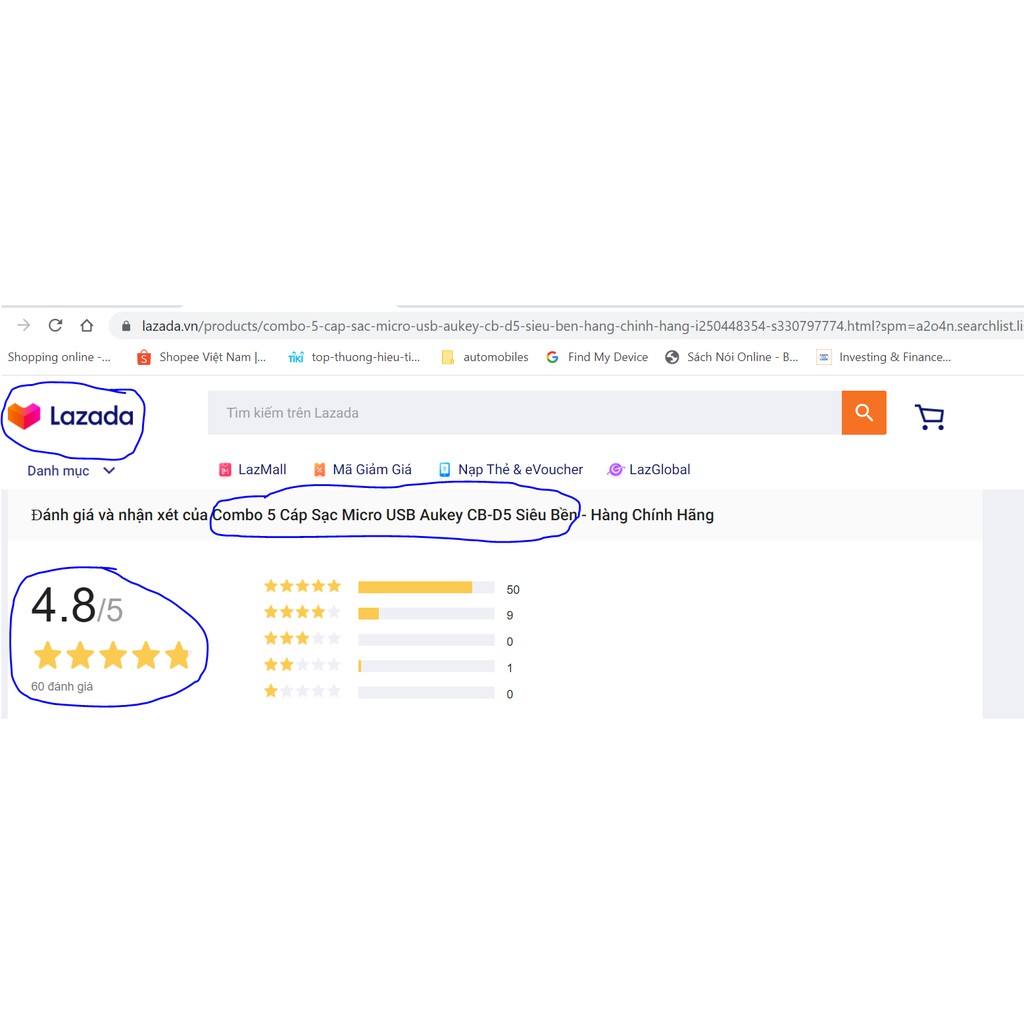1024x1024 pixels.
Task: Click the 4.8/5 rating score
Action: pos(76,605)
